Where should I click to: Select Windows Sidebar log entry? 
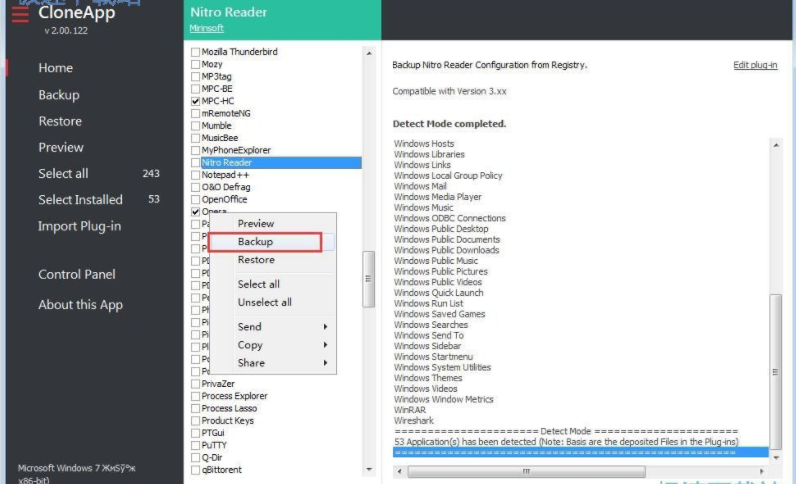point(427,346)
